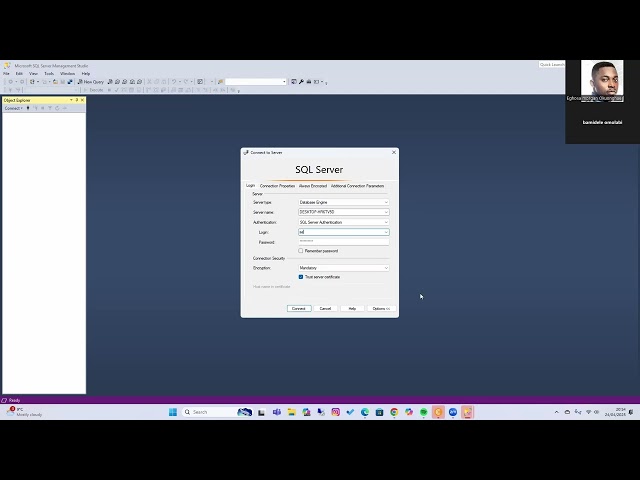Open the Windows Start menu
640x480 pixels.
173,412
